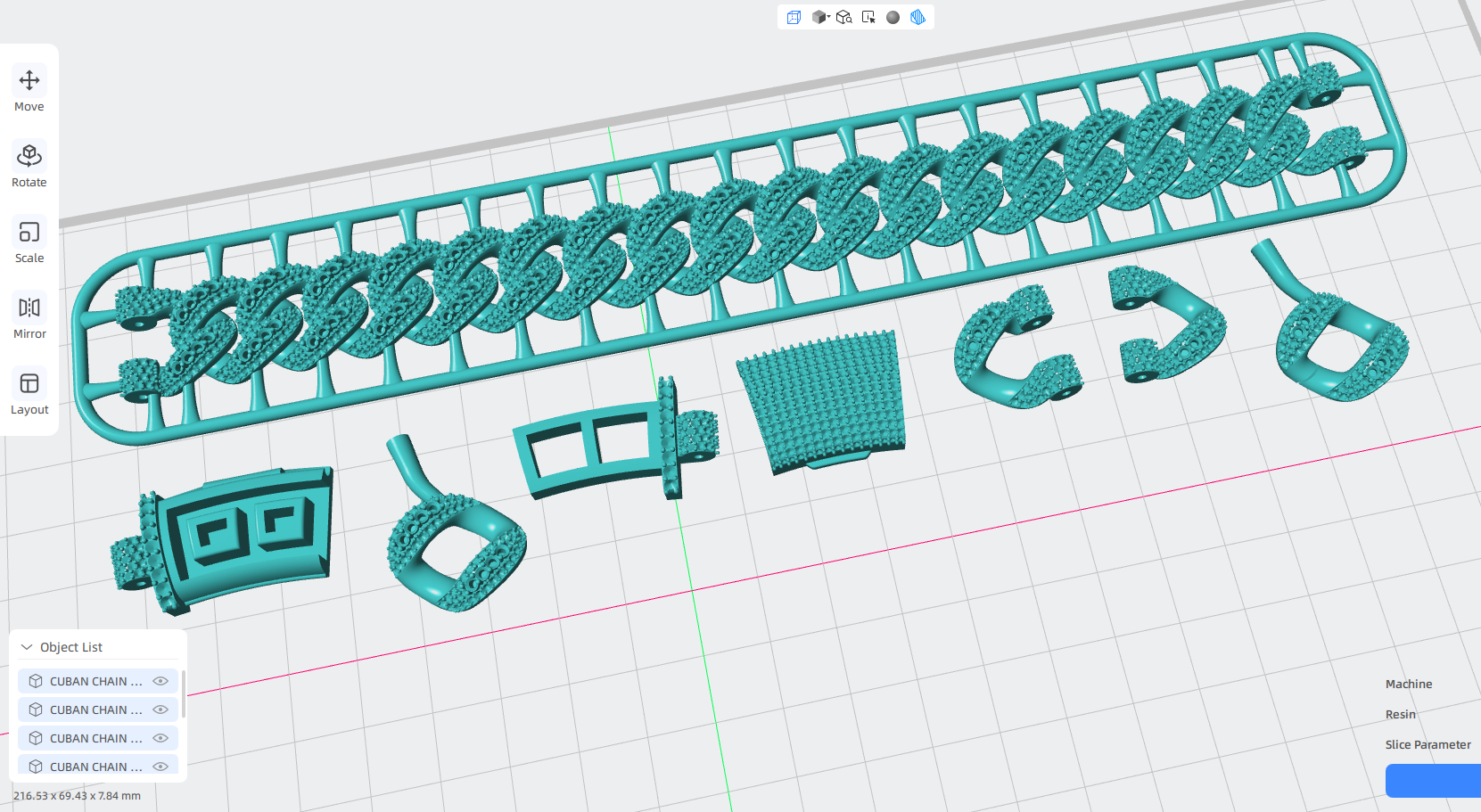Select the third CUBAN CHAIN object row

point(98,738)
